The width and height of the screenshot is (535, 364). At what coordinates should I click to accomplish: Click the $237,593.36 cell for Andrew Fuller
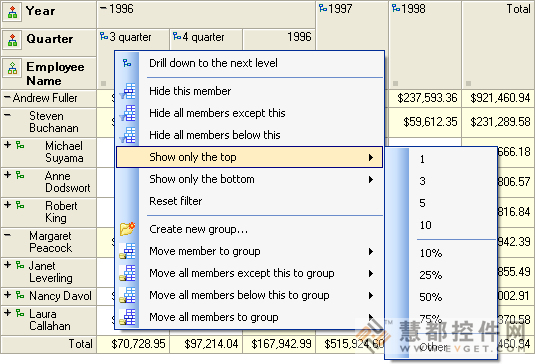tap(425, 98)
